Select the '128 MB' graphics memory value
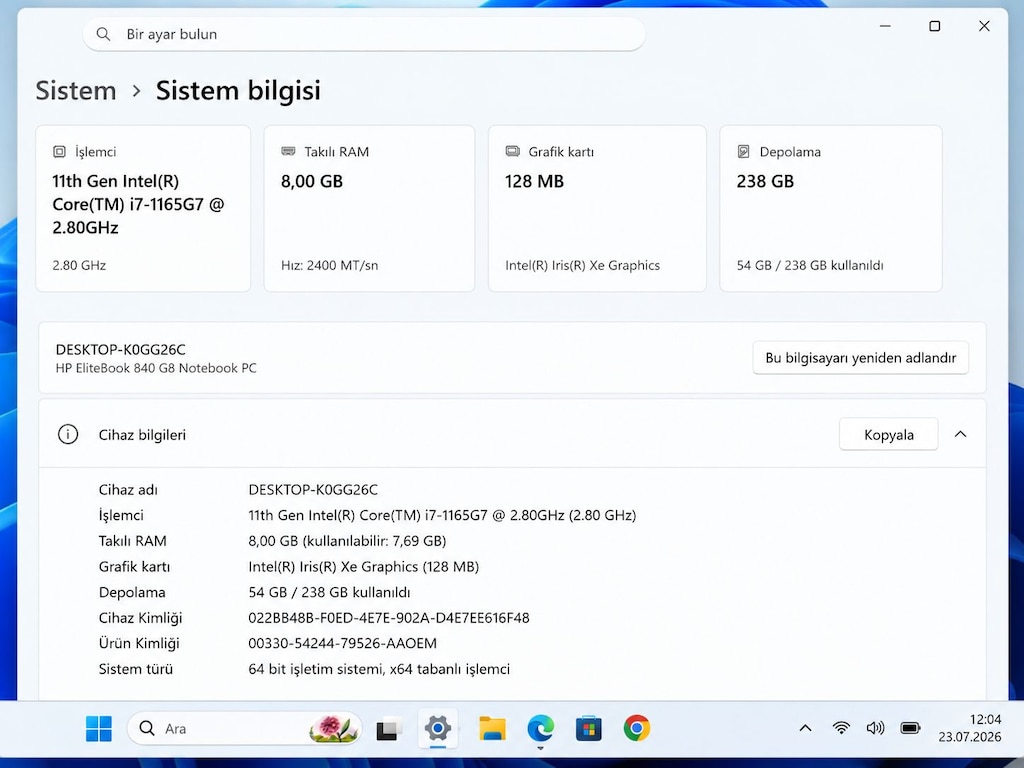 [x=534, y=182]
